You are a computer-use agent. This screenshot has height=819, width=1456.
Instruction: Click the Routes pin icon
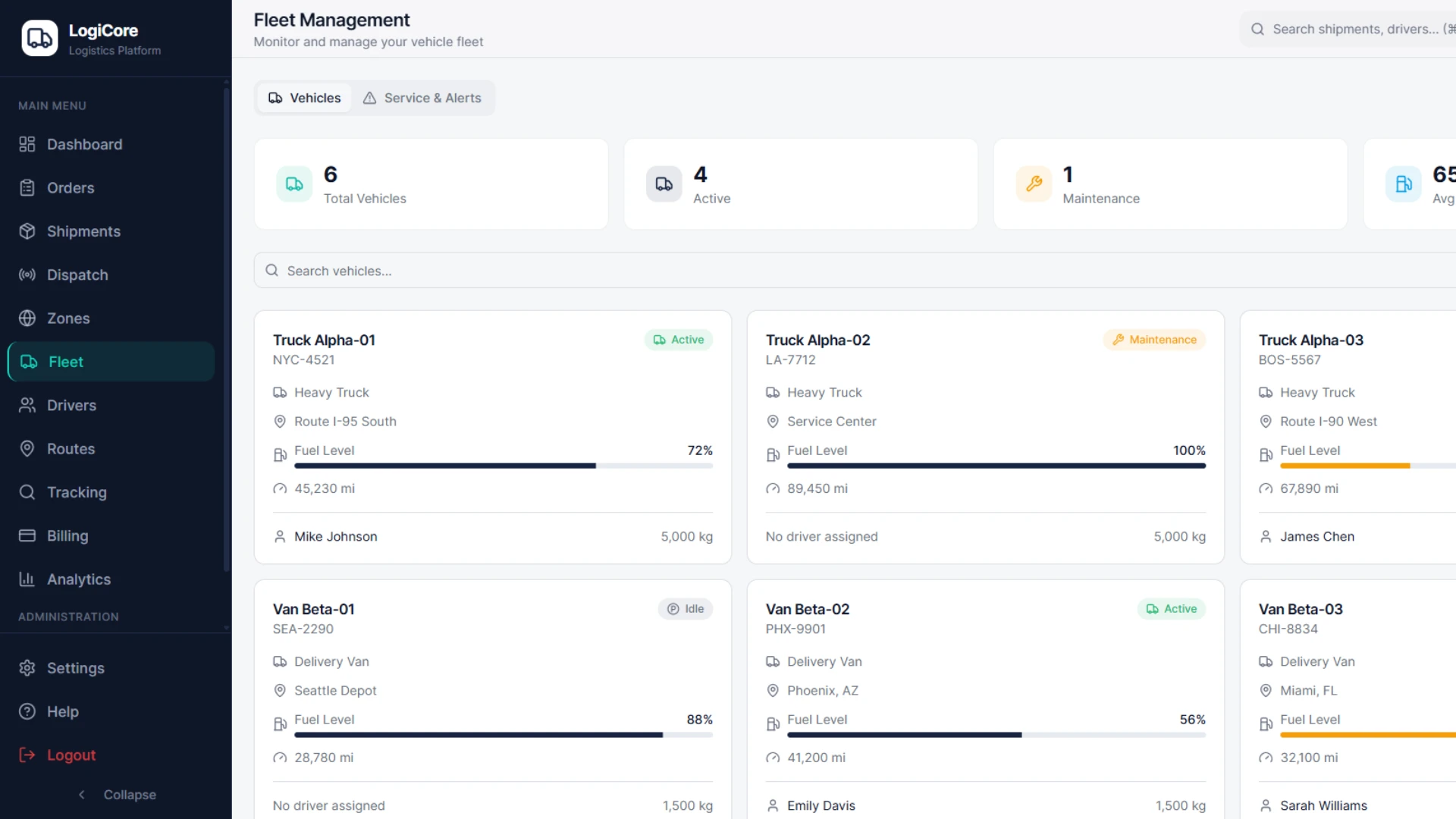click(x=27, y=449)
